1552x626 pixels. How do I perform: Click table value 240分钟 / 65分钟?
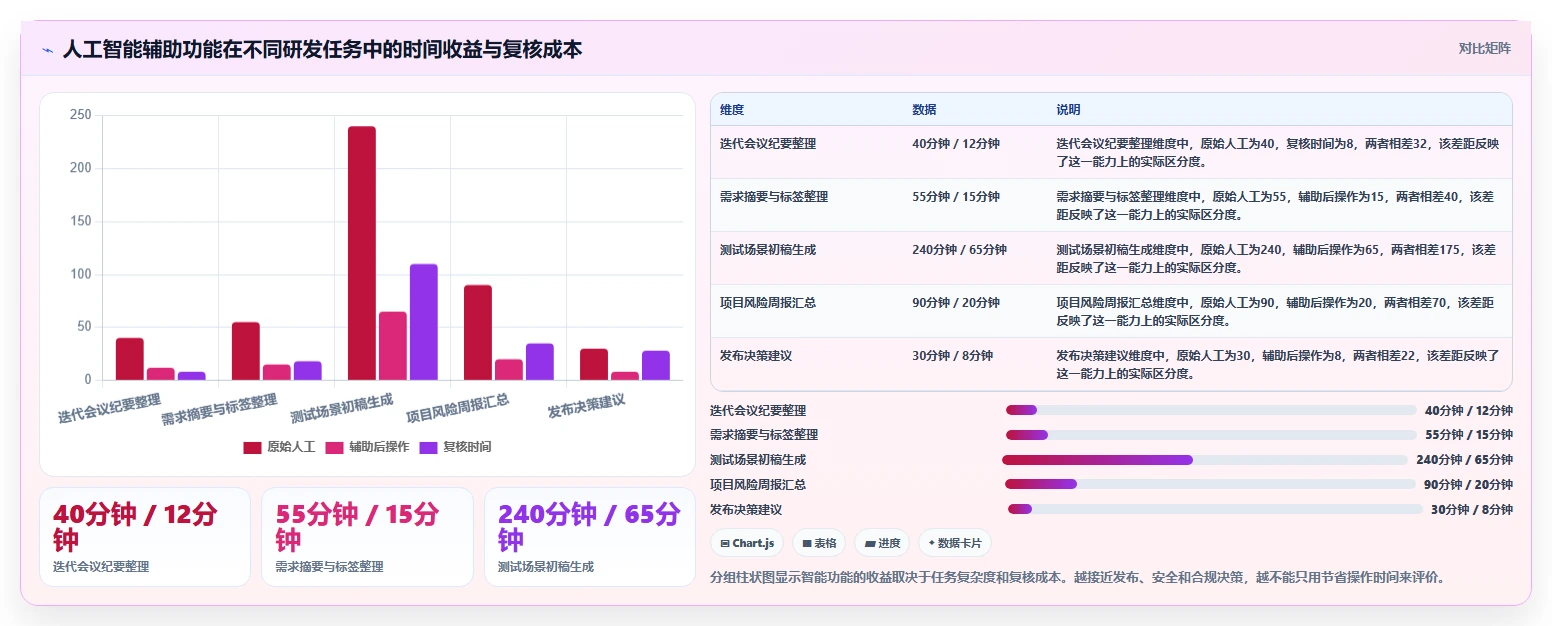[x=959, y=250]
